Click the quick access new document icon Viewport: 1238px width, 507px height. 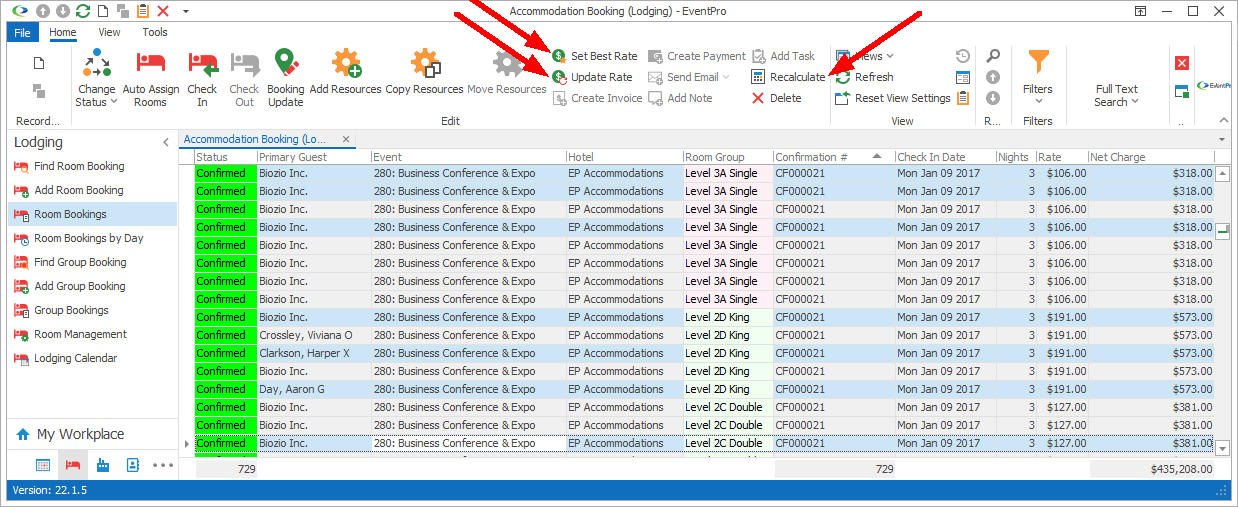coord(103,11)
